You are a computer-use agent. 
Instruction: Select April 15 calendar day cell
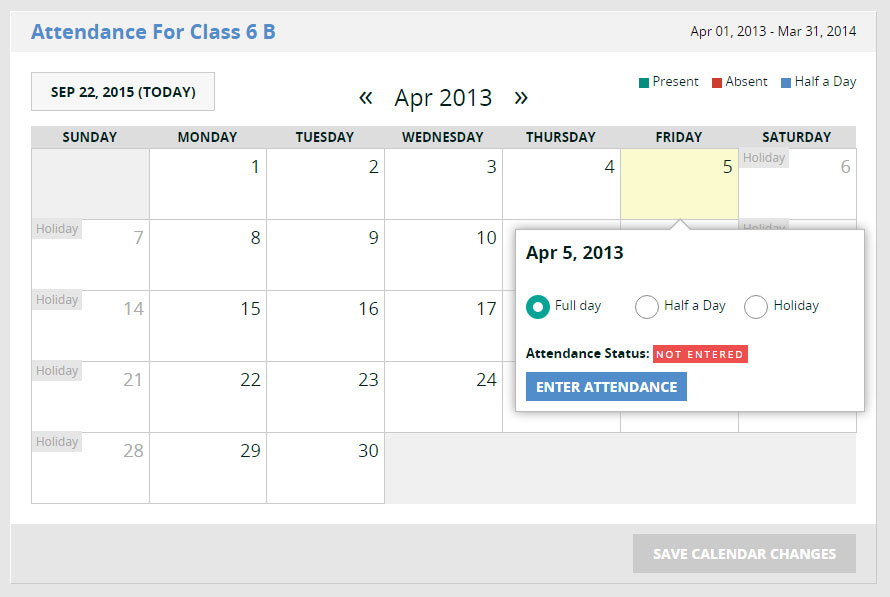pos(208,326)
